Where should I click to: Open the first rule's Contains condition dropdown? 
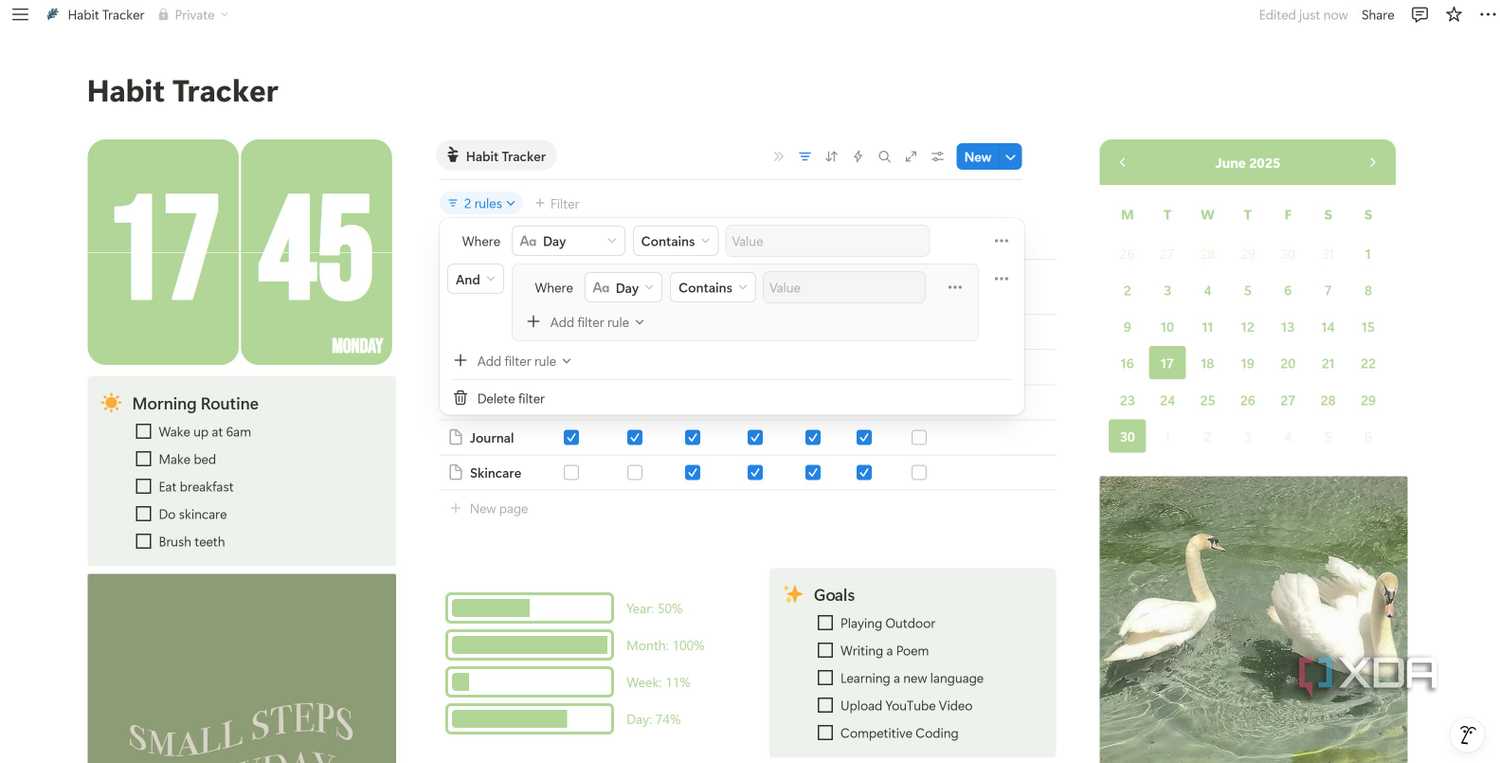point(676,241)
